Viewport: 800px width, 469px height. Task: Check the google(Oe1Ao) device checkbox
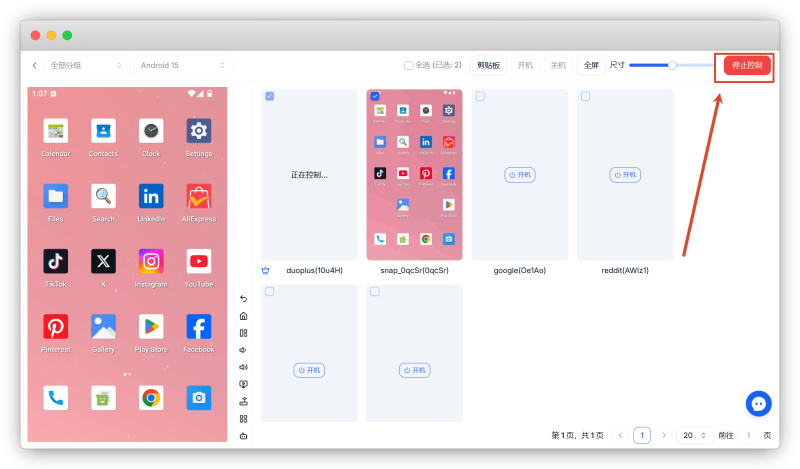point(480,96)
